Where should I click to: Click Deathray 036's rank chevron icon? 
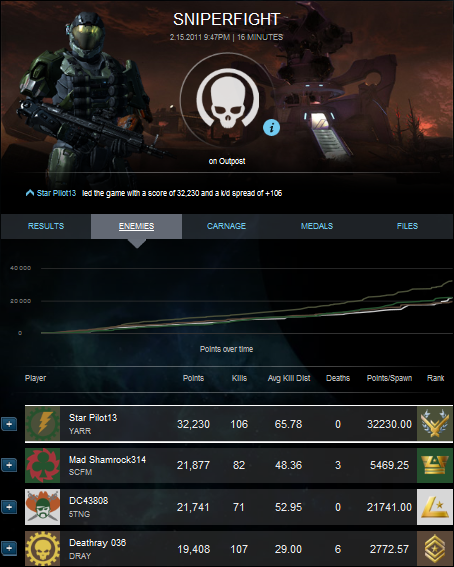(435, 549)
